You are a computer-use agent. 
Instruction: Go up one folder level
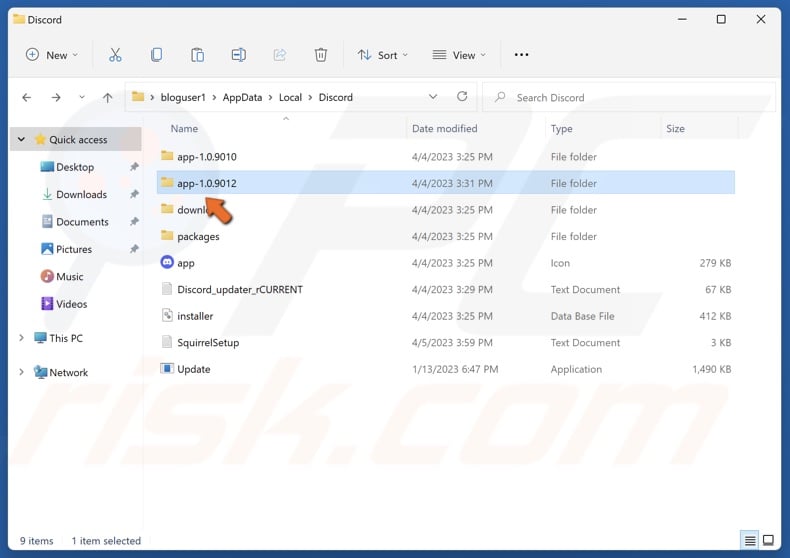coord(107,98)
